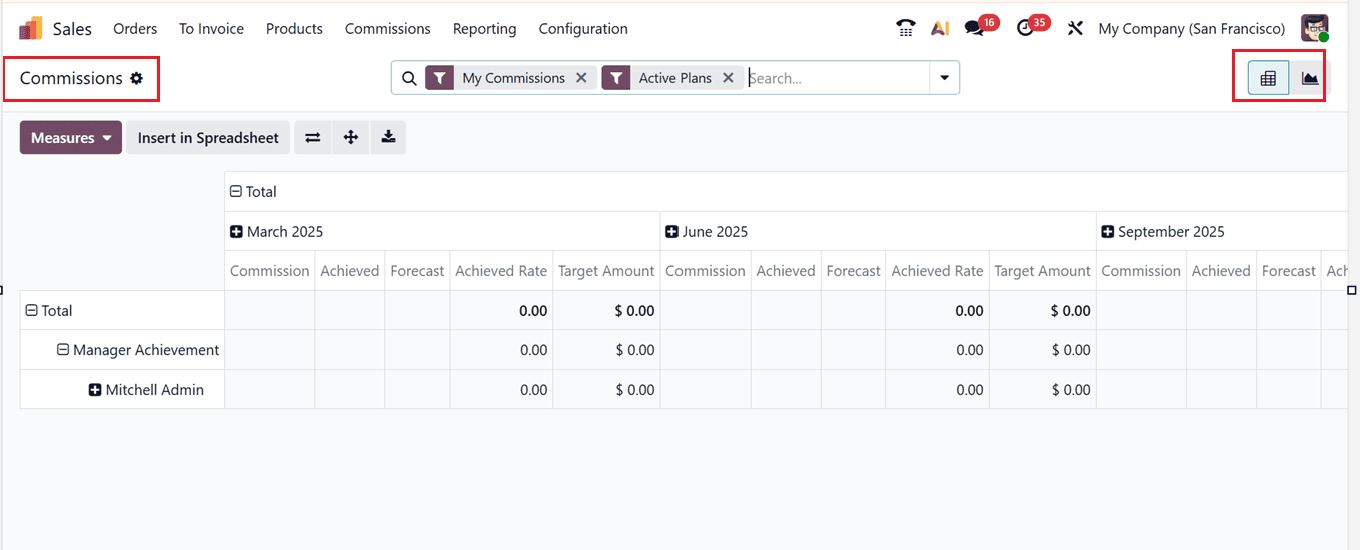Open the chat messages icon
The width and height of the screenshot is (1360, 550).
(974, 28)
